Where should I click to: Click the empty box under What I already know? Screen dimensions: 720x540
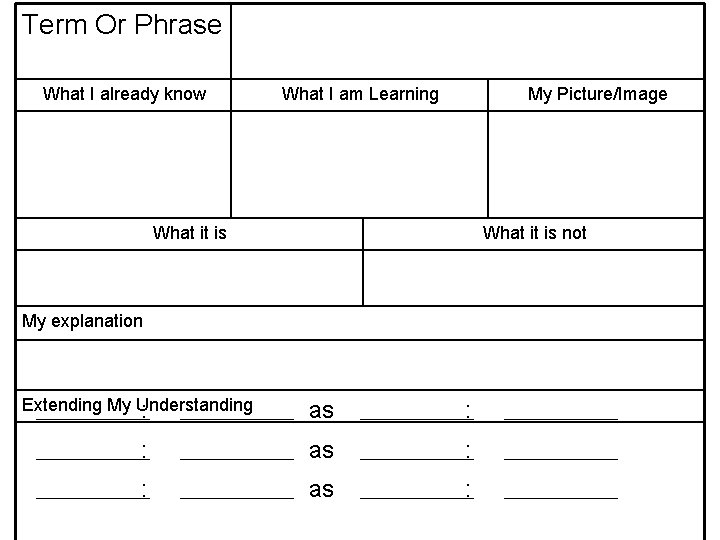pyautogui.click(x=124, y=164)
